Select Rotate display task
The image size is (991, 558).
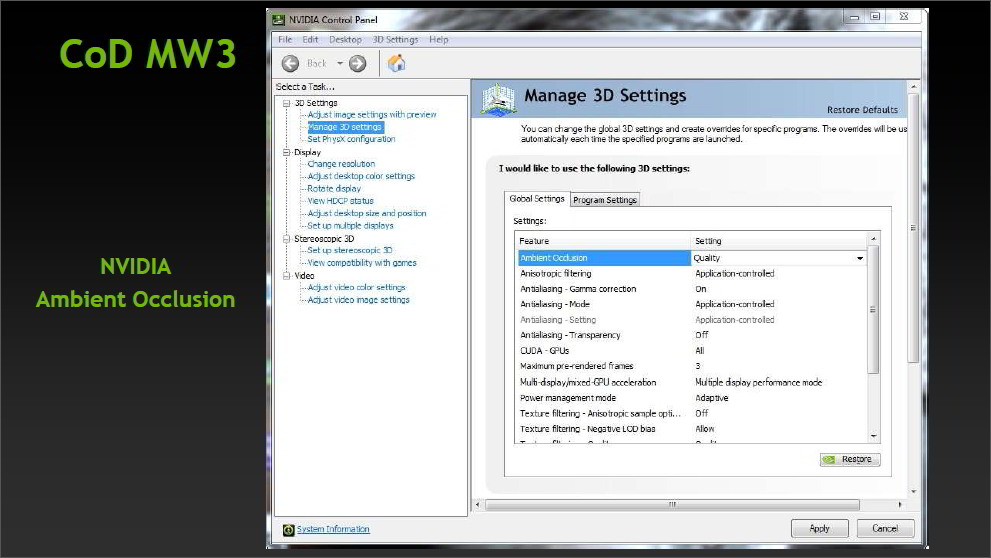tap(334, 188)
